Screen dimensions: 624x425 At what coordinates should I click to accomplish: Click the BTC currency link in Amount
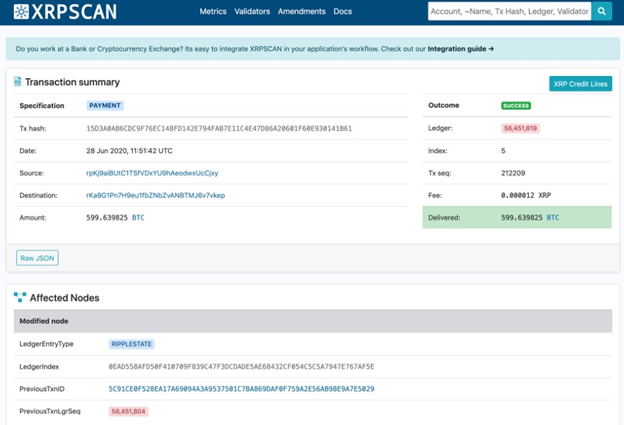pyautogui.click(x=139, y=217)
